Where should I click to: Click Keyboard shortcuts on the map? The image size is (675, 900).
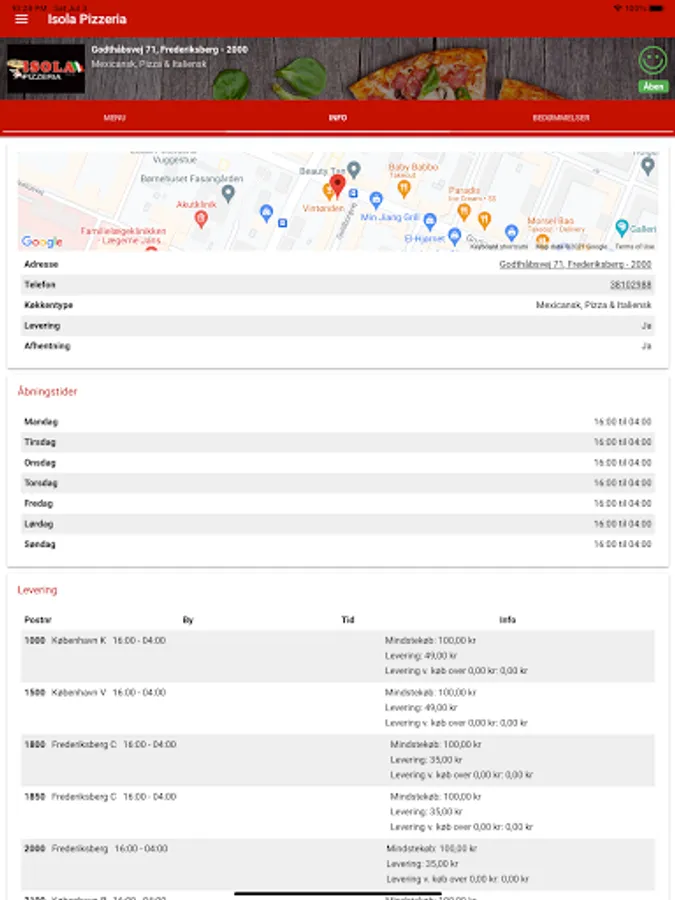(499, 246)
